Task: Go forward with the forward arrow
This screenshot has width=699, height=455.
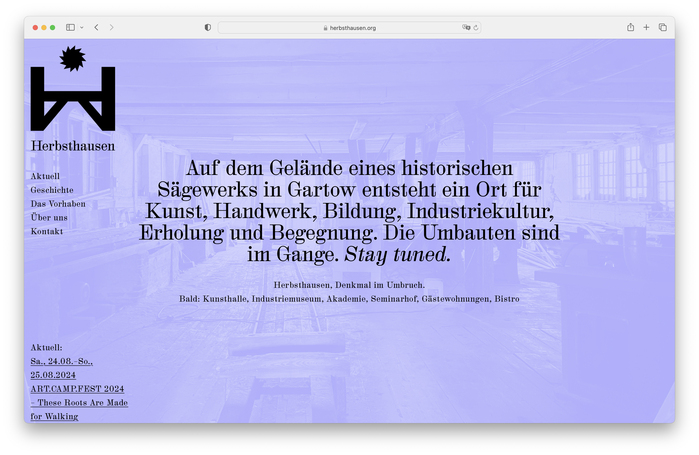Action: [111, 28]
